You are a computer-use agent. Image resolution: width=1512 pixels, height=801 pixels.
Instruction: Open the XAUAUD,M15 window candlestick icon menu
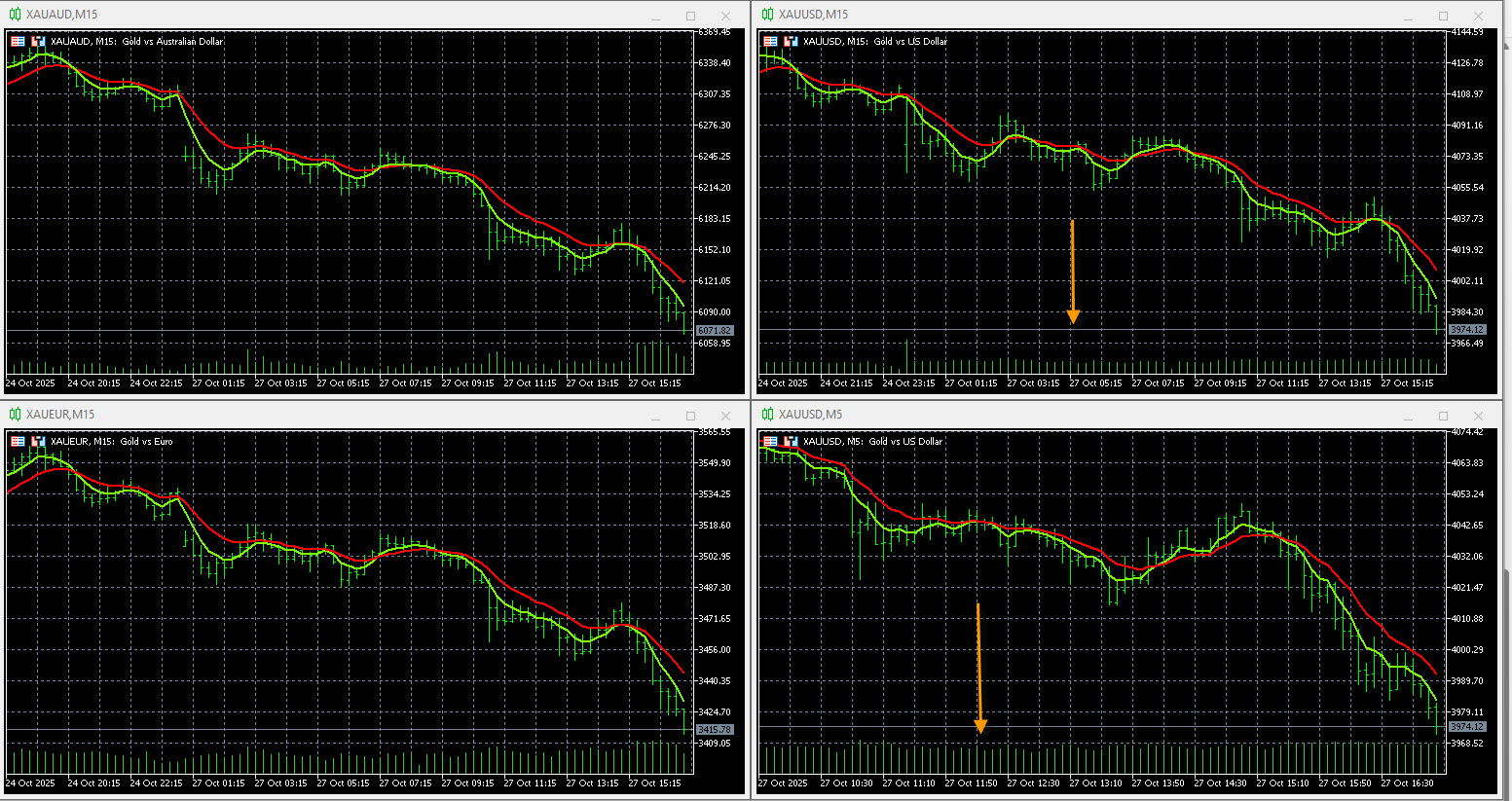coord(15,15)
